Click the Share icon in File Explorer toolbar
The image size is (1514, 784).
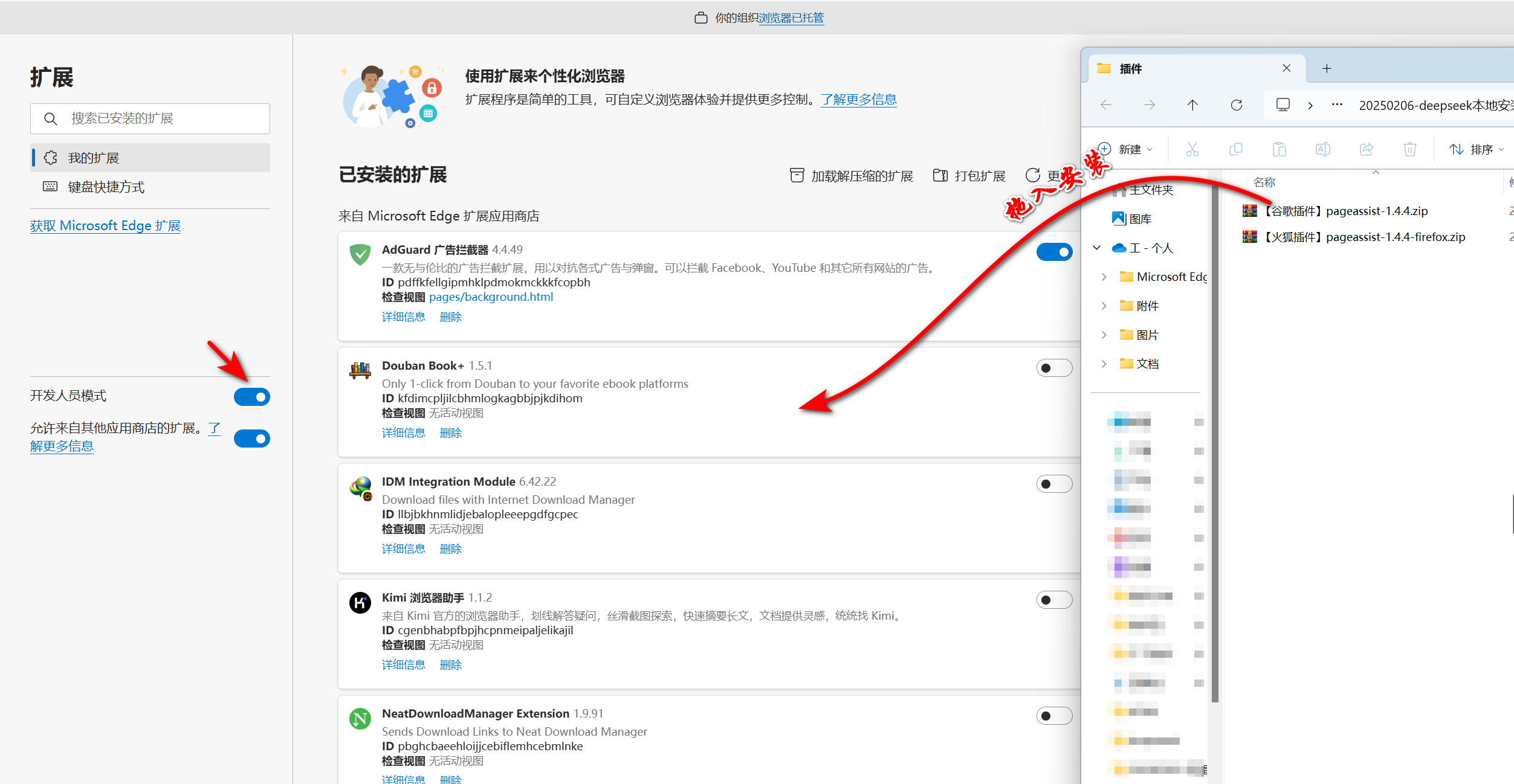point(1366,149)
